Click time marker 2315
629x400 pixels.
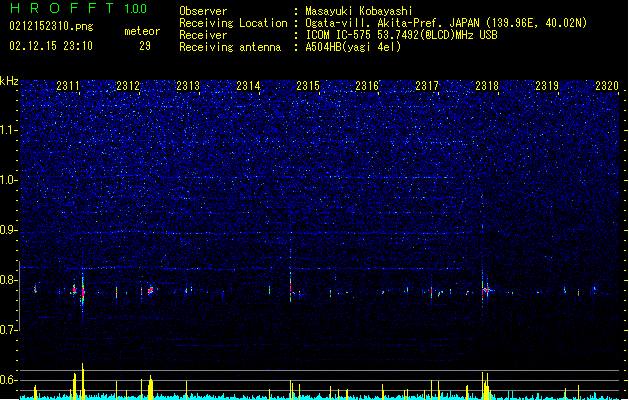308,85
